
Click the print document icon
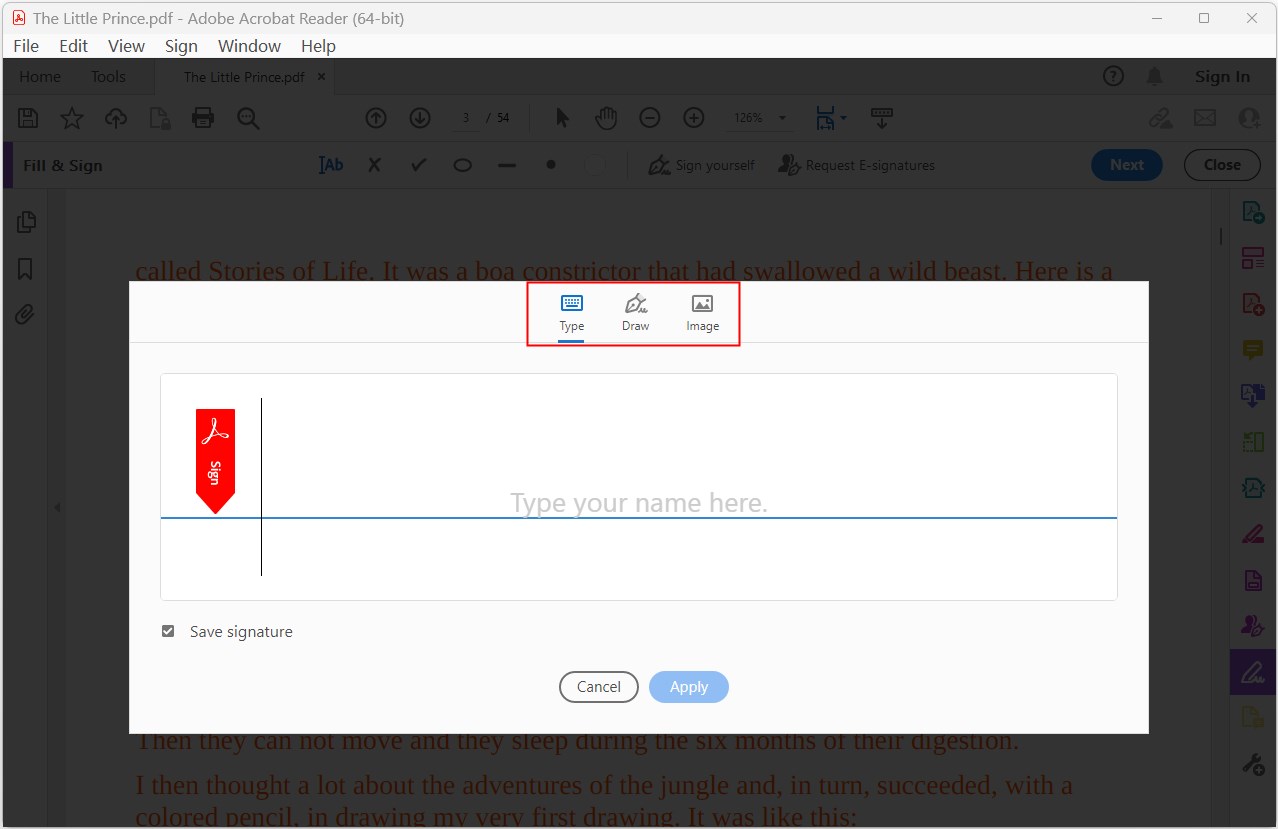203,117
